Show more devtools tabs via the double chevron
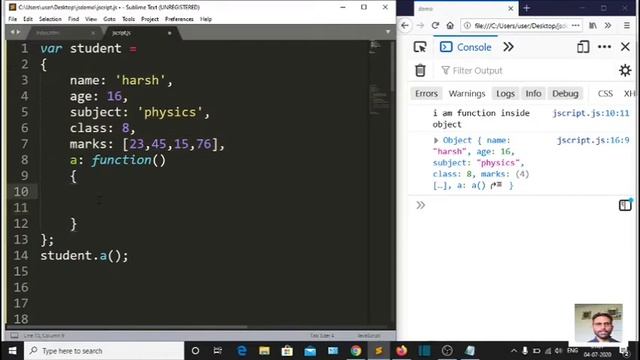 [508, 47]
